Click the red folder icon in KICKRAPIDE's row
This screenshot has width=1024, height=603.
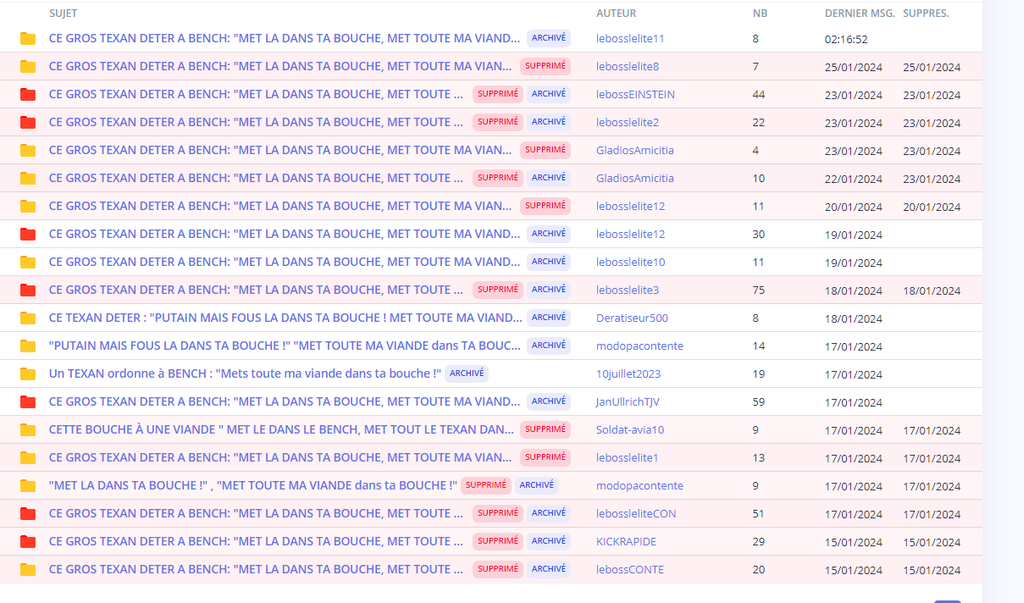27,542
